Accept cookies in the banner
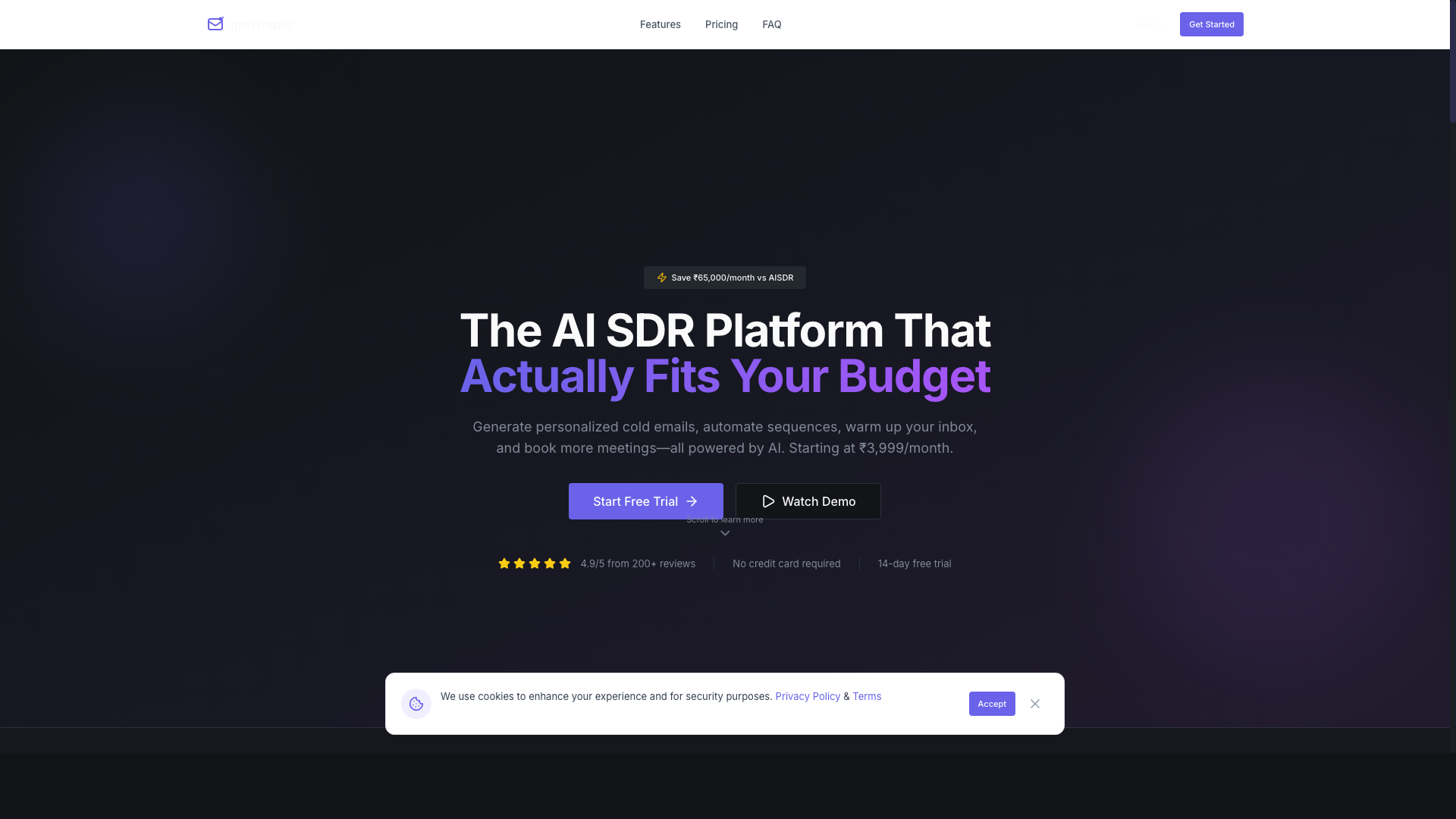The height and width of the screenshot is (819, 1456). pyautogui.click(x=992, y=704)
